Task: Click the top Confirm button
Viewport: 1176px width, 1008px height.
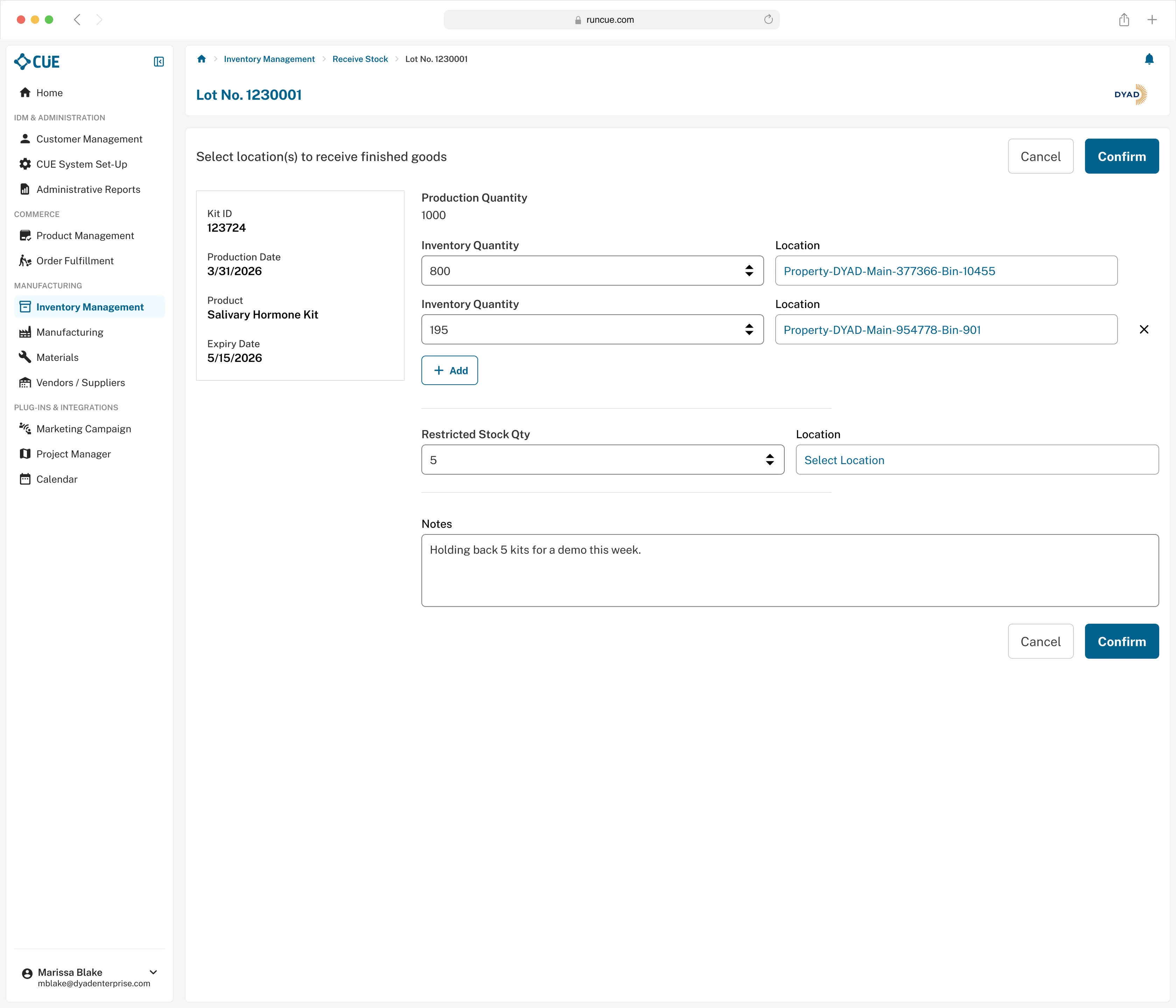Action: (1121, 157)
